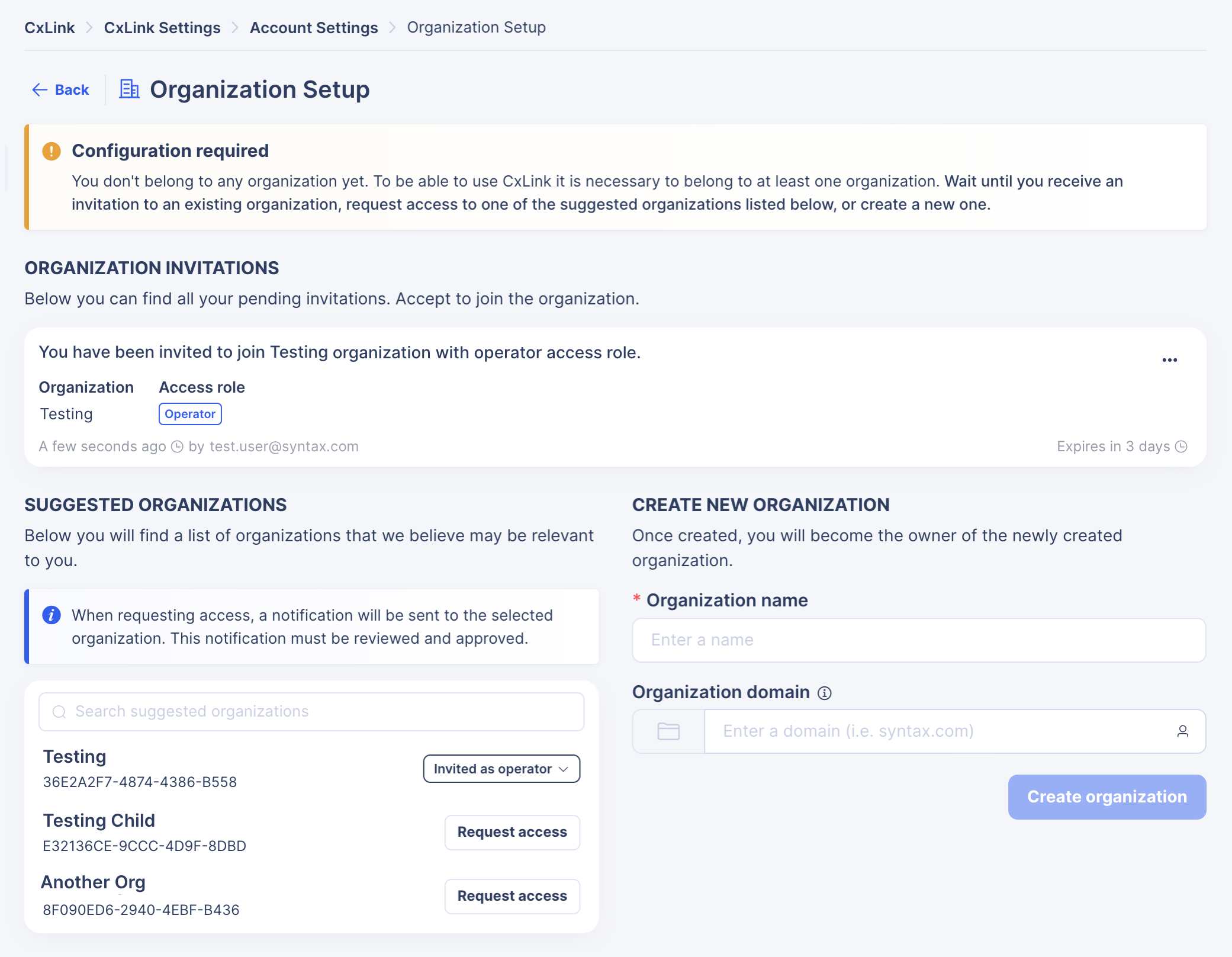Click the blue info icon in access notification
Viewport: 1232px width, 957px height.
(x=52, y=615)
